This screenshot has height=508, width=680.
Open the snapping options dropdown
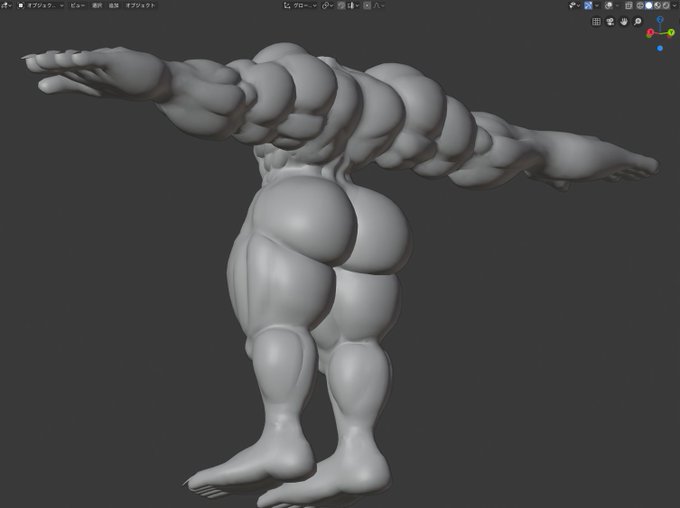click(x=353, y=5)
